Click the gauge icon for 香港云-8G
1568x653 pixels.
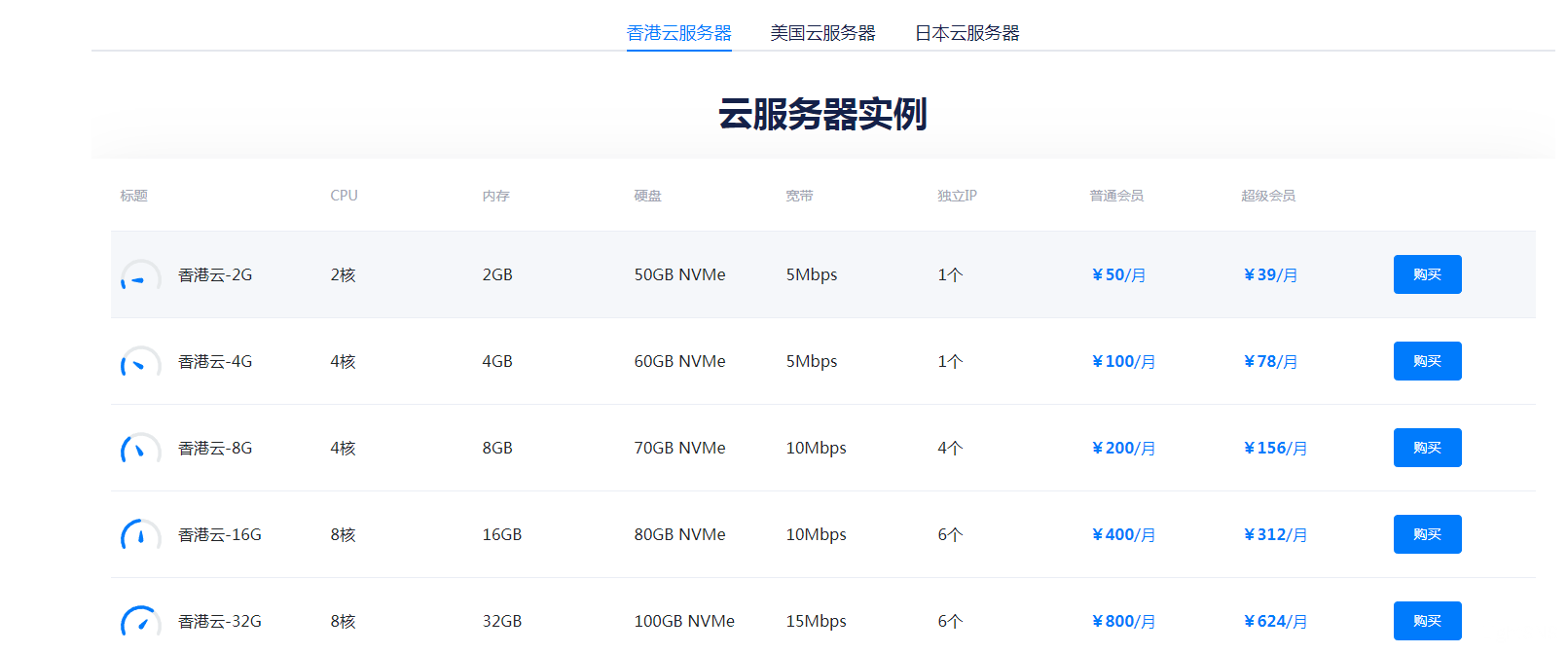coord(141,449)
